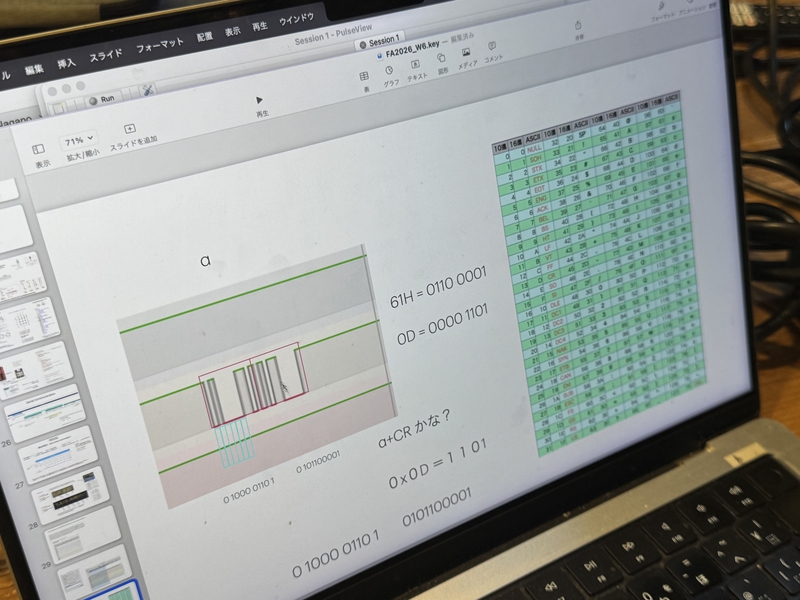800x600 pixels.
Task: Add a text box with the テキスト icon
Action: 415,64
